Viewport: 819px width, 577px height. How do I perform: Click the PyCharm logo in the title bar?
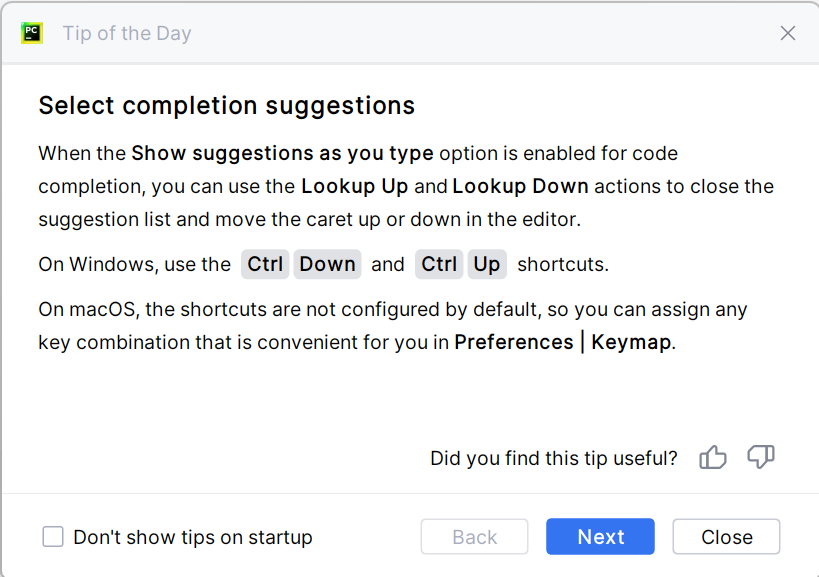click(x=32, y=33)
